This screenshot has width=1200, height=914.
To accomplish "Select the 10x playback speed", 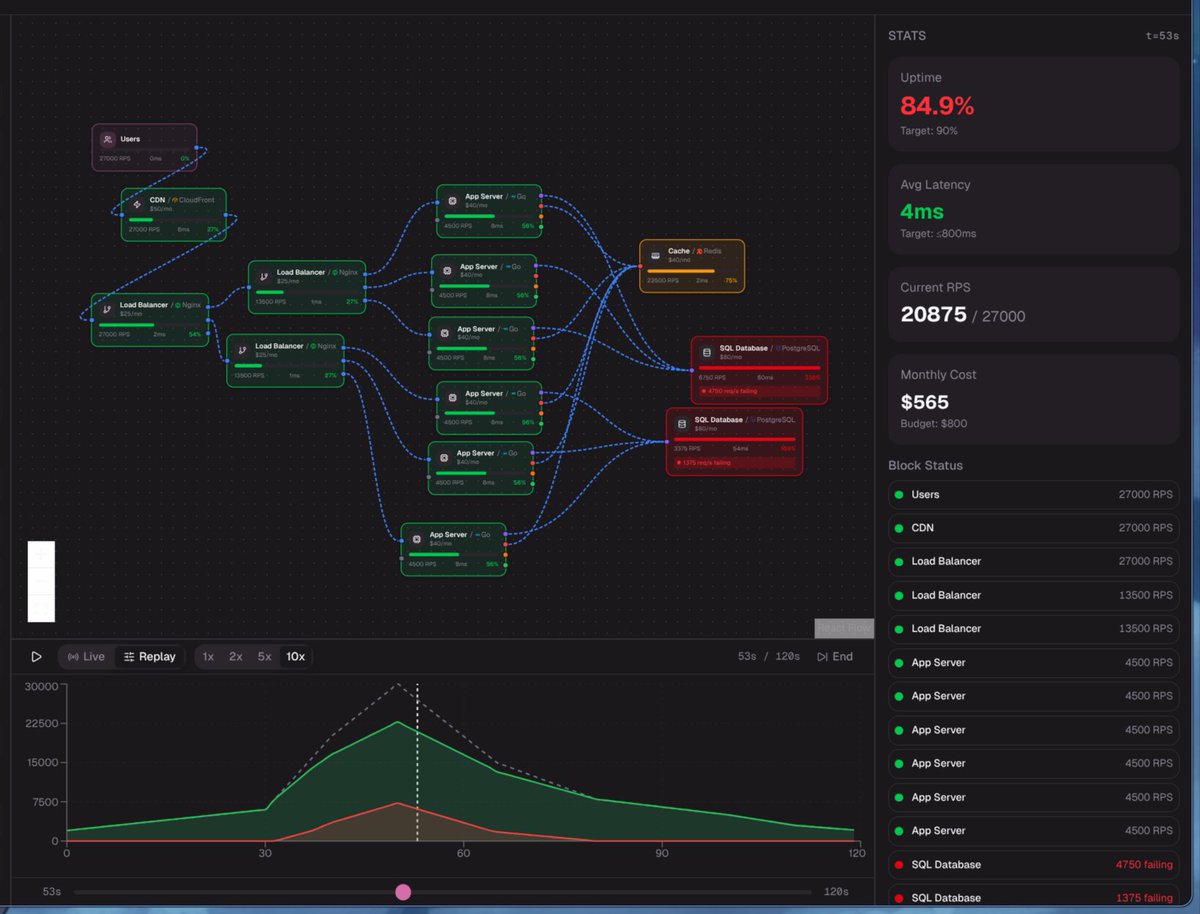I will coord(296,657).
